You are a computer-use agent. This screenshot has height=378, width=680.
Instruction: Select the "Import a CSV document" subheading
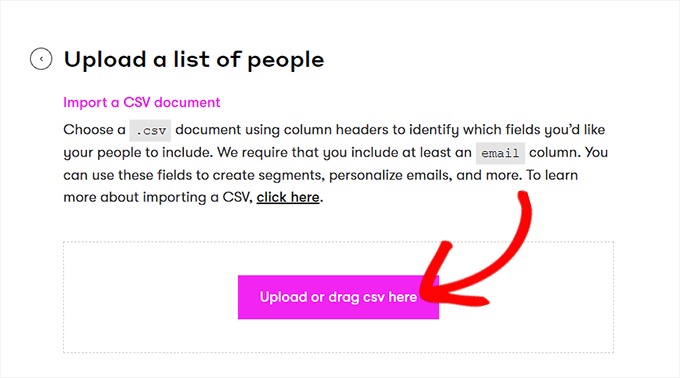click(142, 102)
